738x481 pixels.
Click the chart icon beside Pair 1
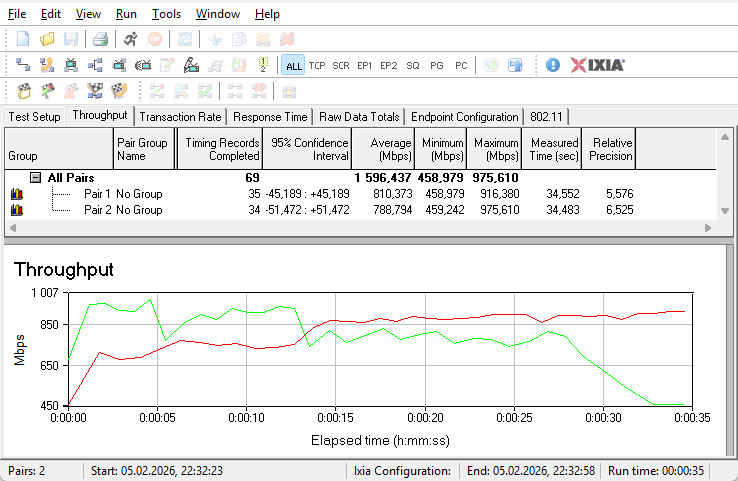pos(16,194)
